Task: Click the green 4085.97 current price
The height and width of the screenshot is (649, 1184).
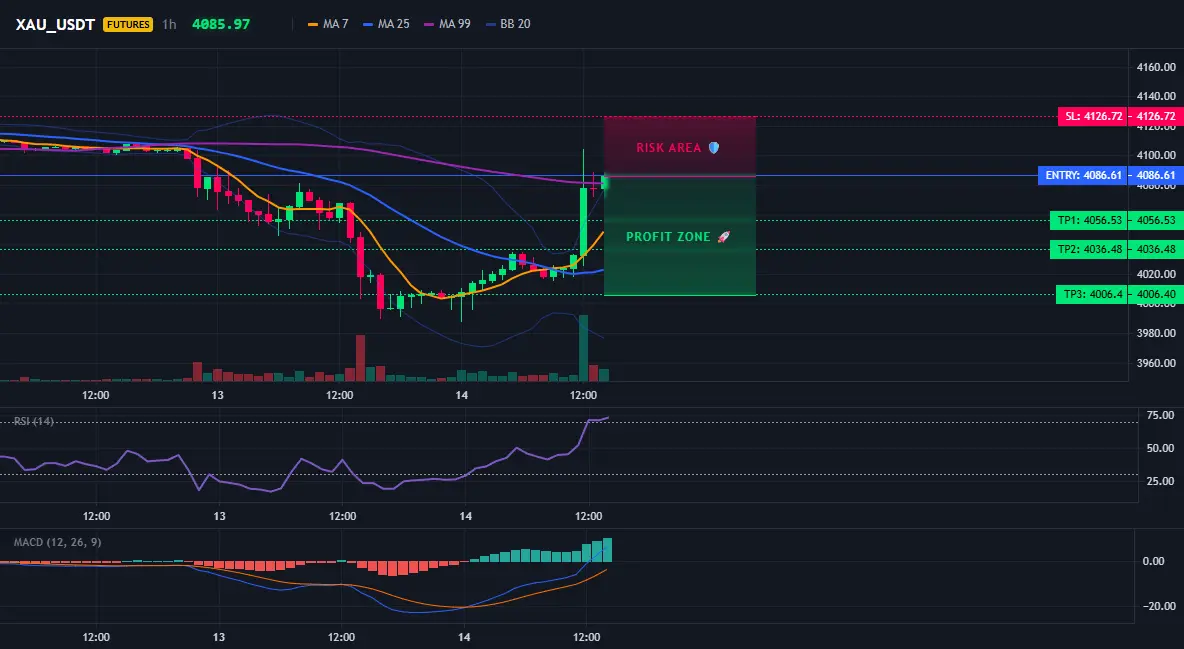Action: pos(220,24)
